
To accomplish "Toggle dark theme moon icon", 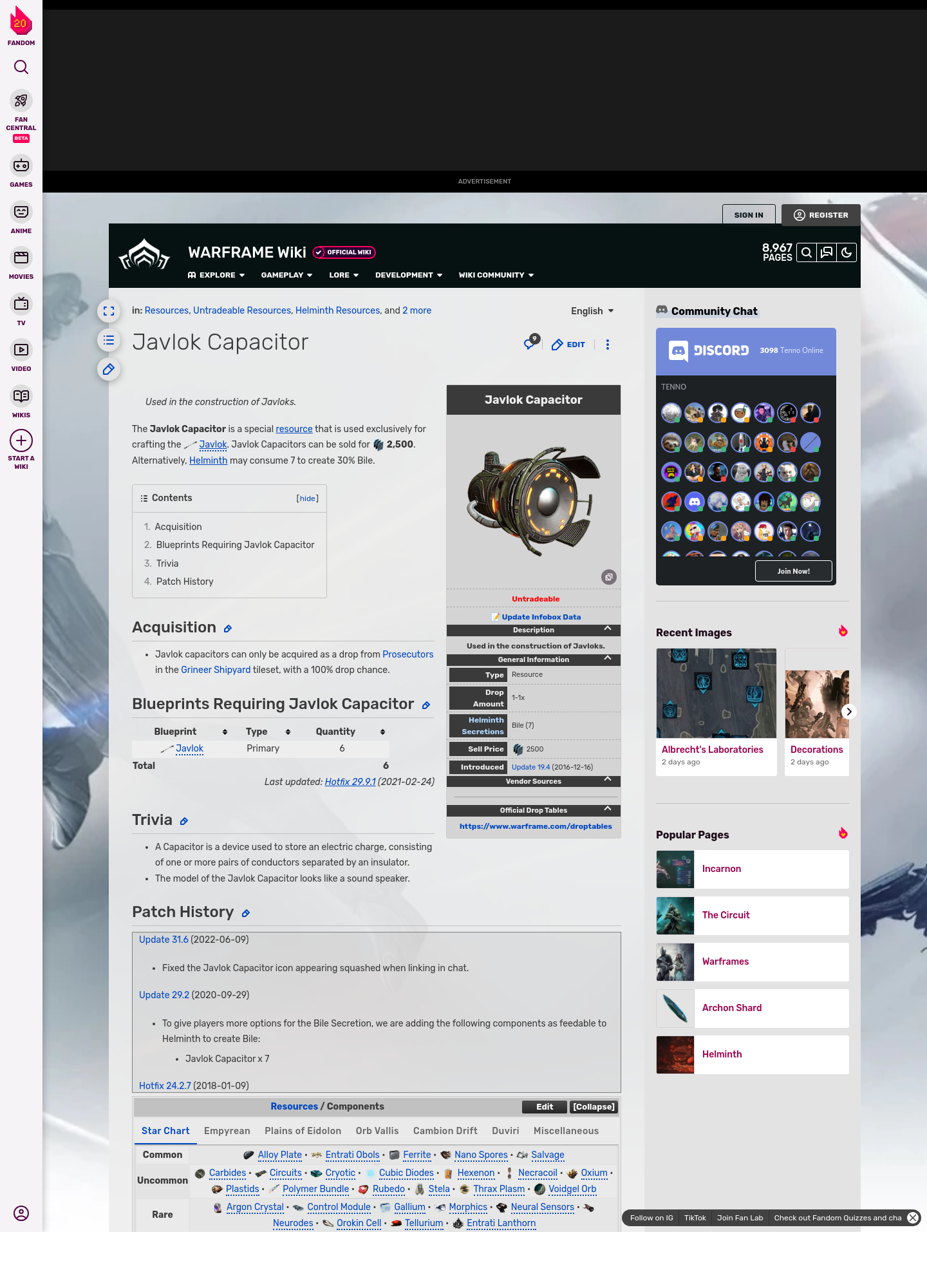I will click(847, 252).
